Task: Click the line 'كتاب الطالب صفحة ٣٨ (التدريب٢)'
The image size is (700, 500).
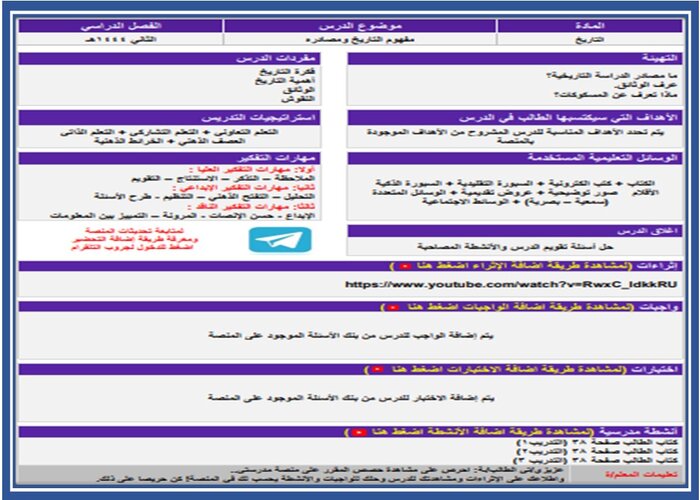Action: 597,451
